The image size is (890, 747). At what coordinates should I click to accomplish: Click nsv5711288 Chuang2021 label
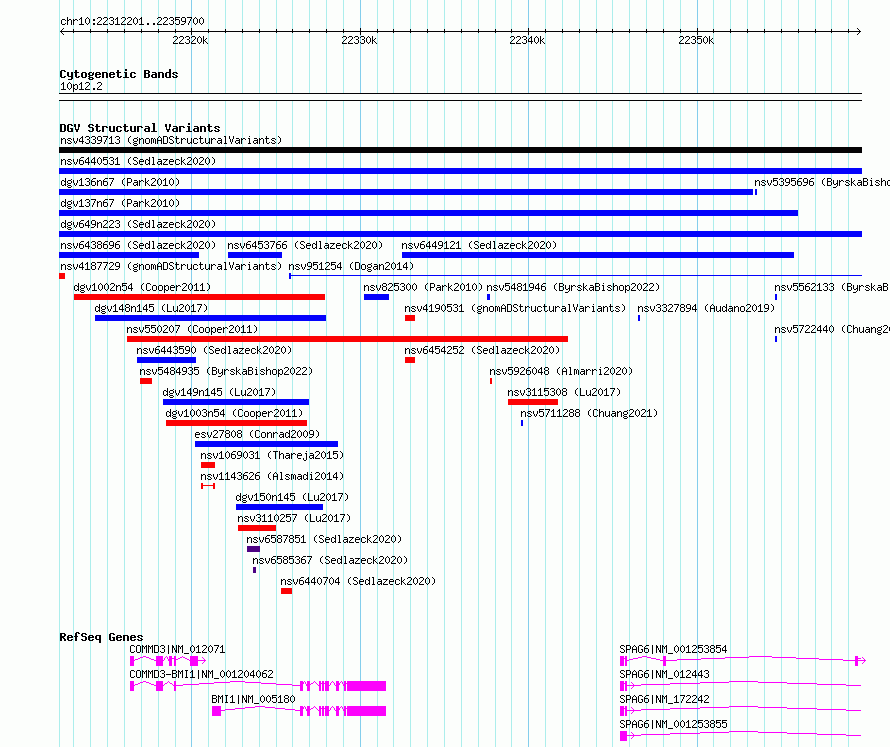(589, 413)
